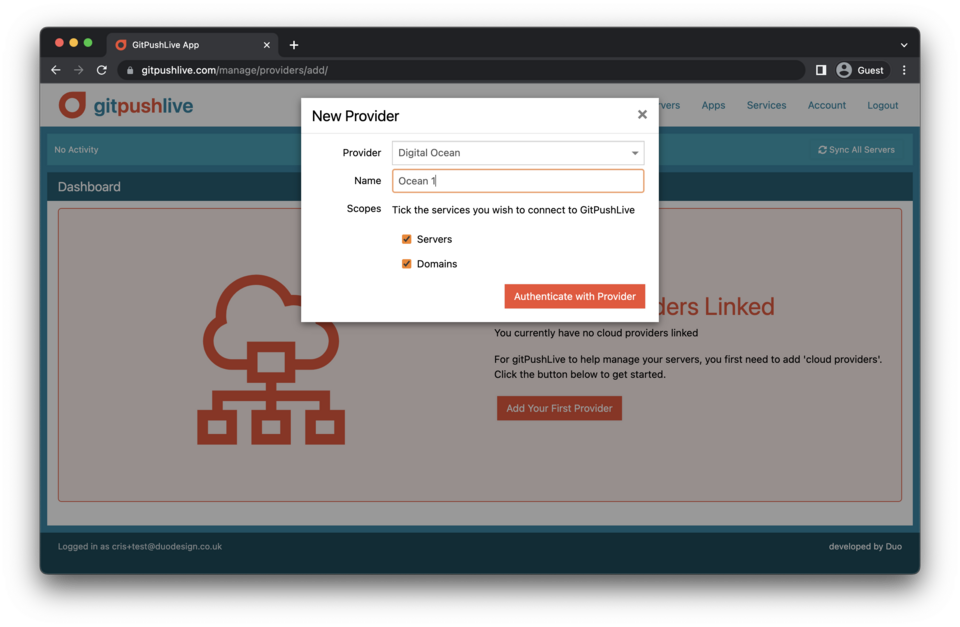Reload the page with the refresh icon

[102, 70]
